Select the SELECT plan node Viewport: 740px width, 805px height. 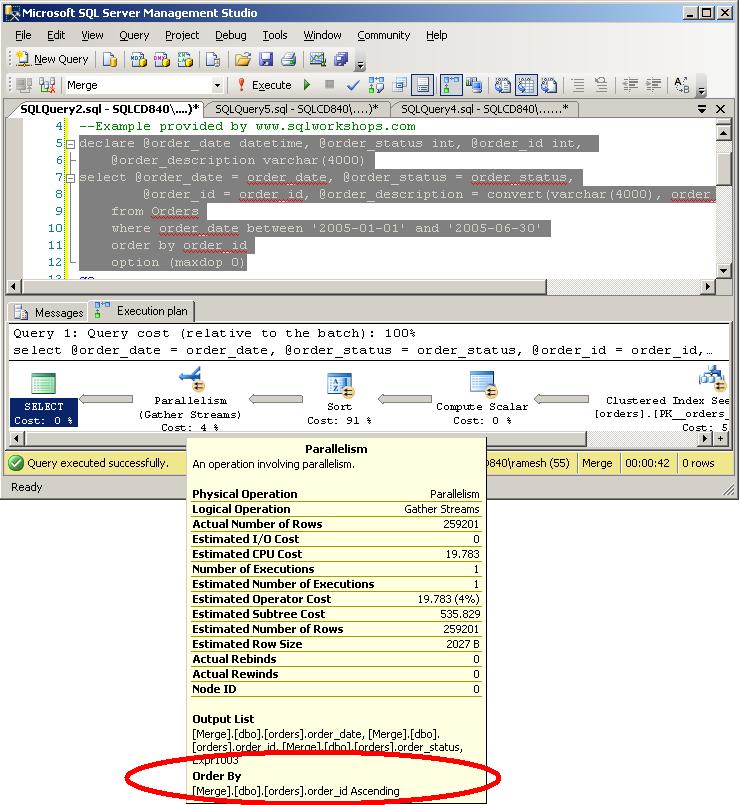[x=44, y=399]
